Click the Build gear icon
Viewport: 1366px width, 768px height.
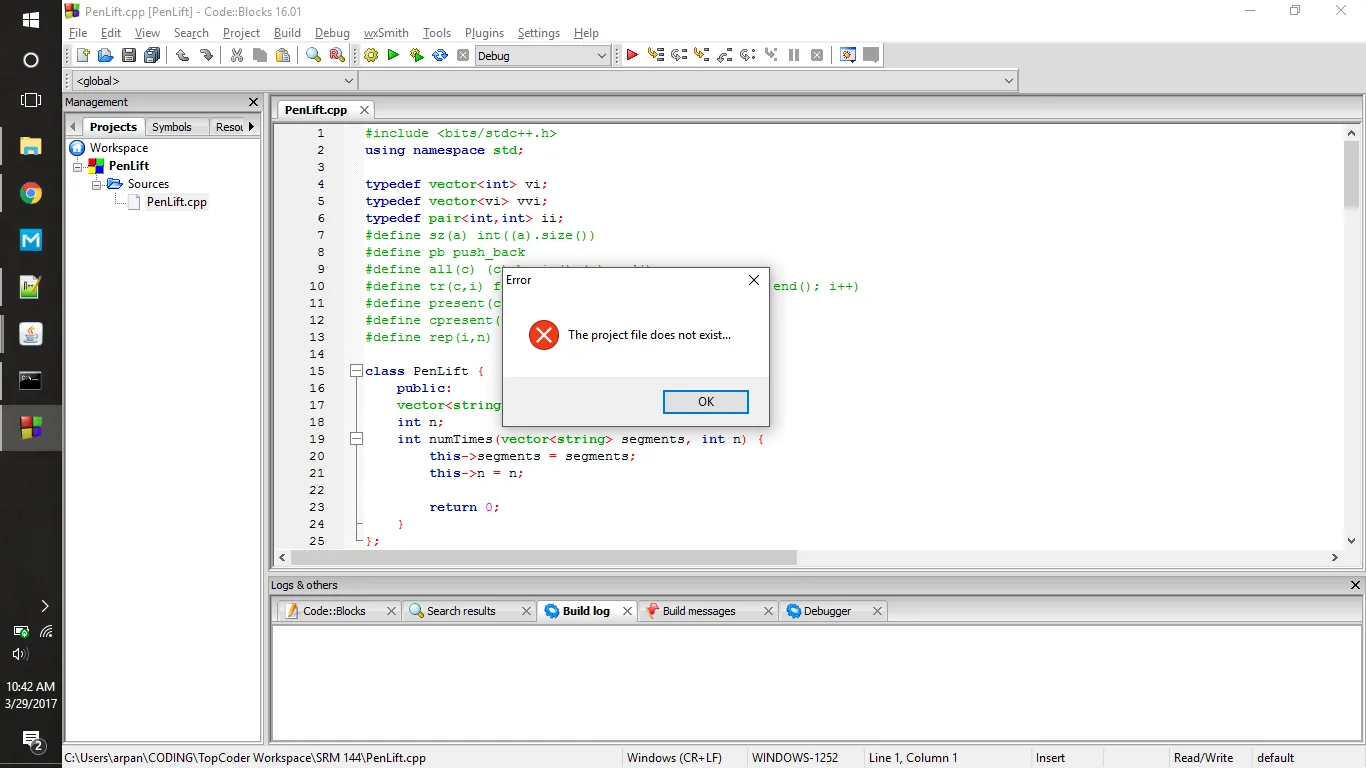coord(371,56)
